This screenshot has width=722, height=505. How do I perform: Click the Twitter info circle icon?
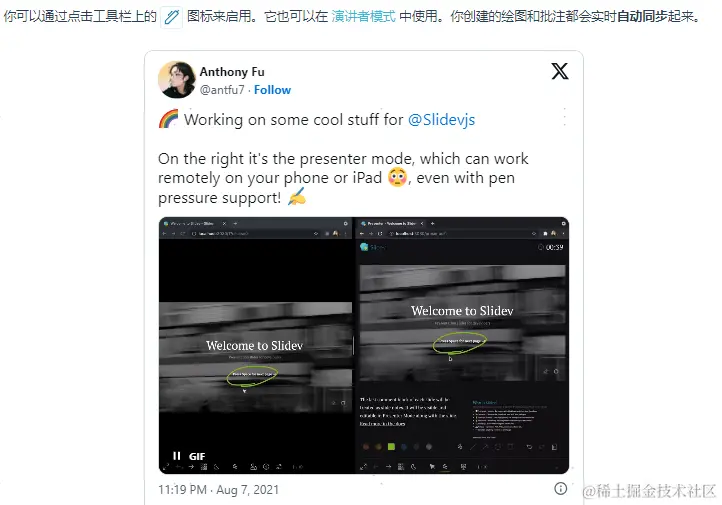[560, 488]
